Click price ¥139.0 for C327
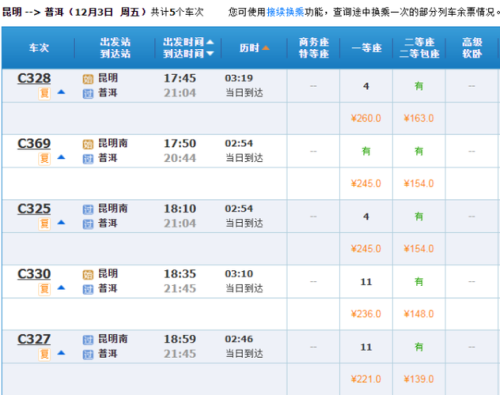Image resolution: width=500 pixels, height=395 pixels. (419, 379)
